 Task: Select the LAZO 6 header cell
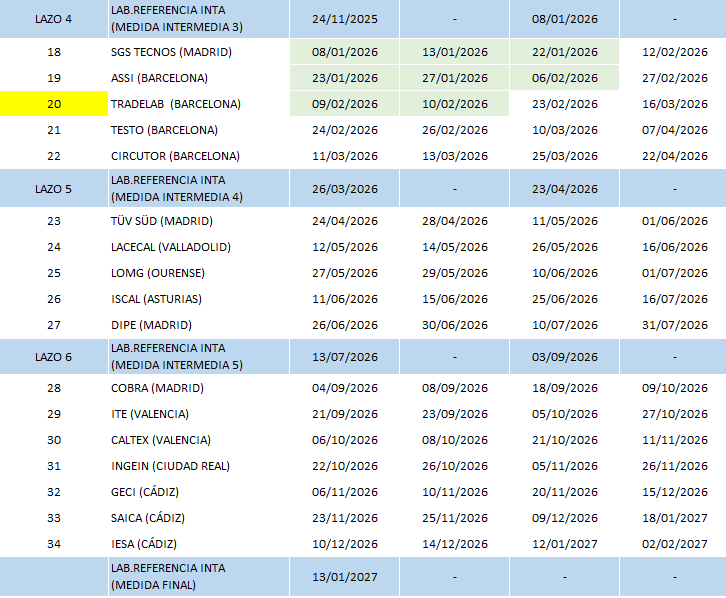point(54,357)
